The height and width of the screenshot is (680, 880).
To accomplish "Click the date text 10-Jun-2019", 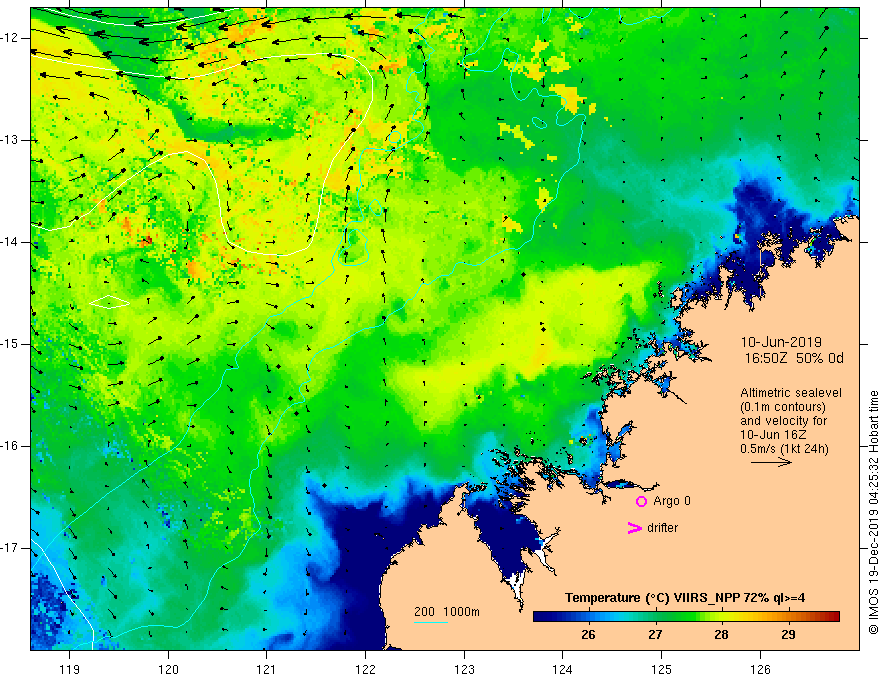I will point(781,342).
